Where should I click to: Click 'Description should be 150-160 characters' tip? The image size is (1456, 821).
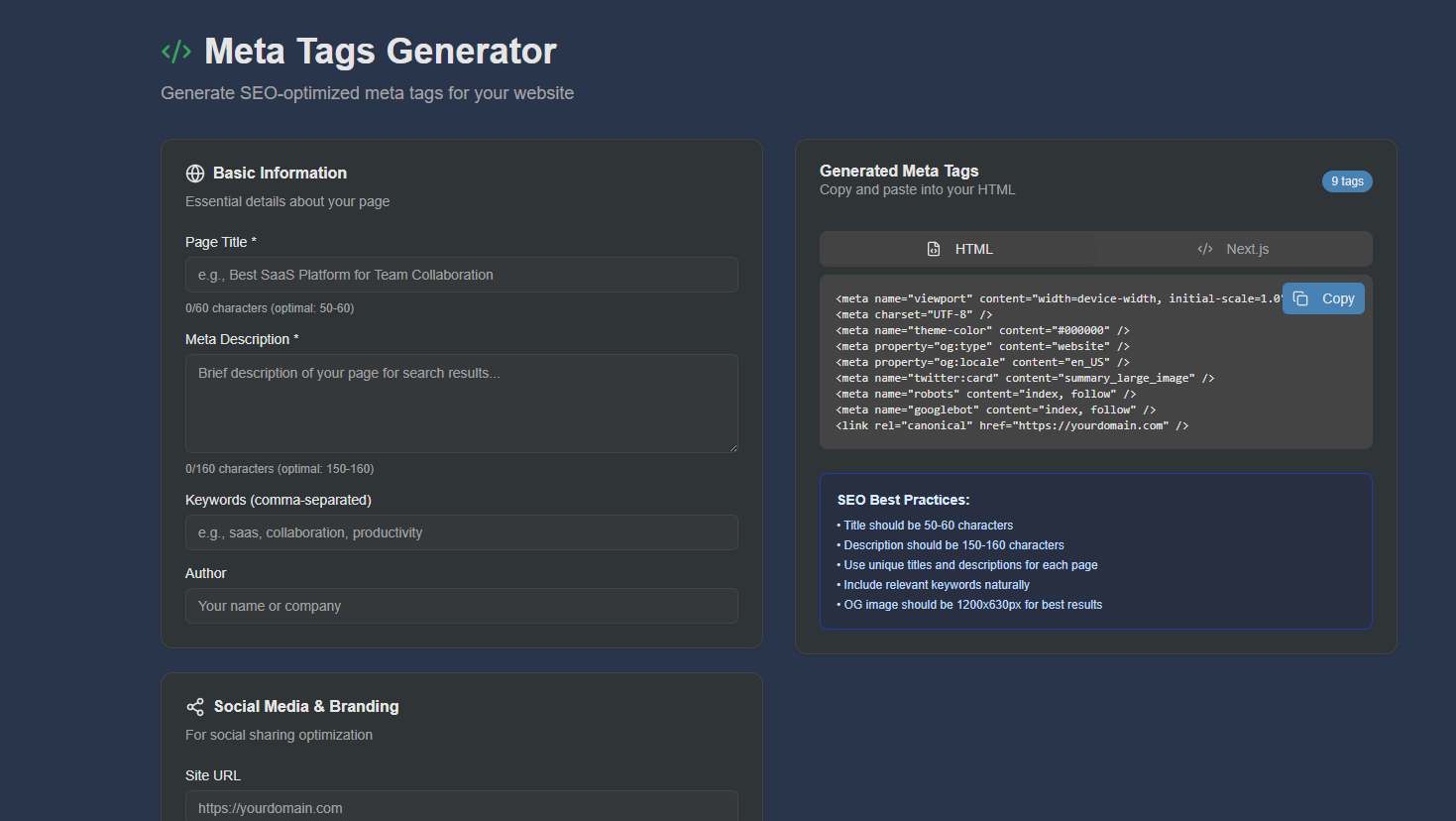(x=951, y=545)
